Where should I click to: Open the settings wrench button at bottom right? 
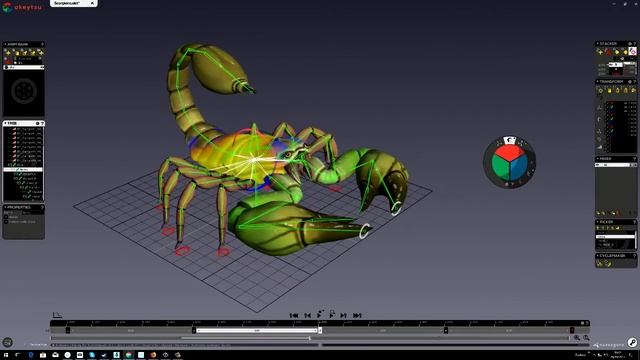click(632, 342)
